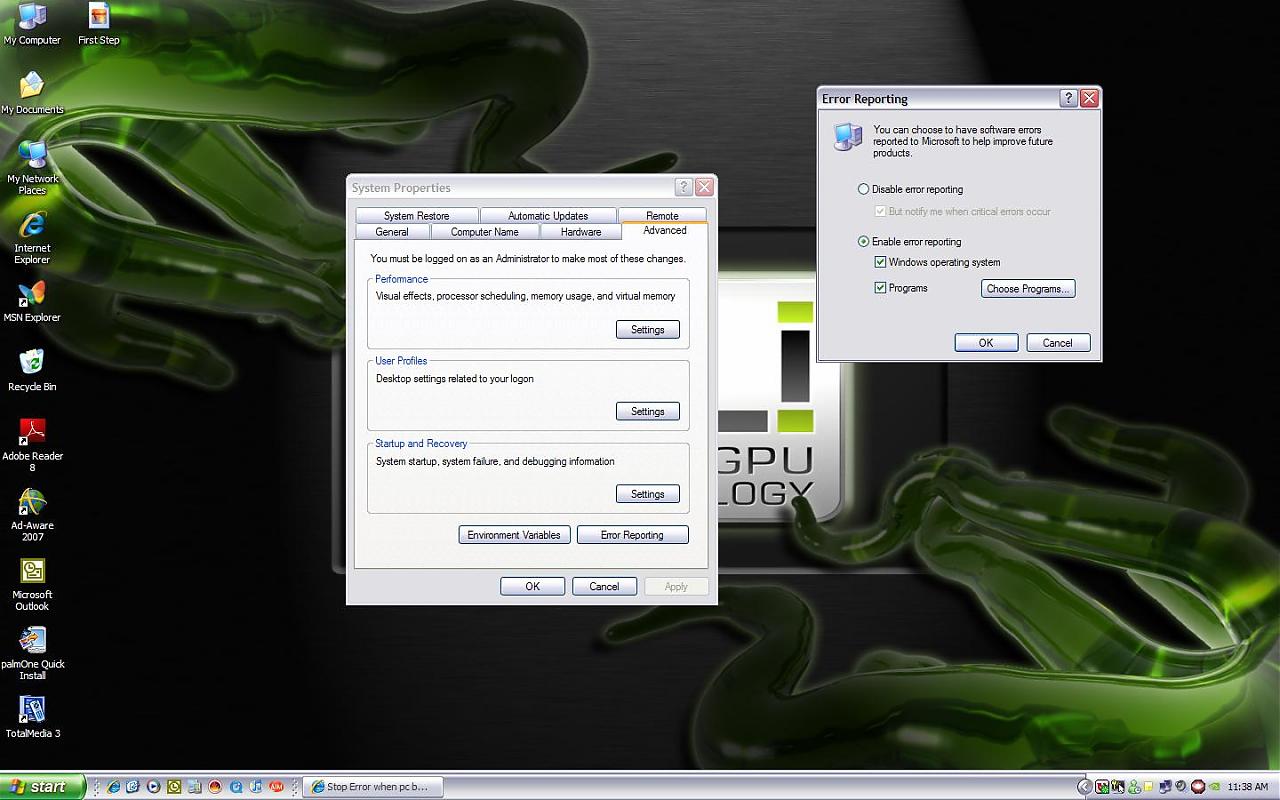Uncheck the Windows operating system checkbox
Screen dimensions: 1280x800
point(880,262)
